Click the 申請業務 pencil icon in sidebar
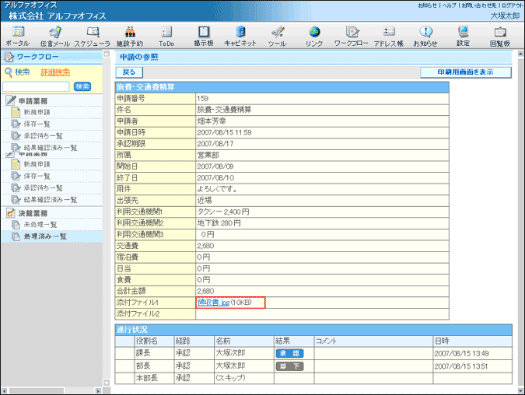The width and height of the screenshot is (525, 395). (x=10, y=100)
